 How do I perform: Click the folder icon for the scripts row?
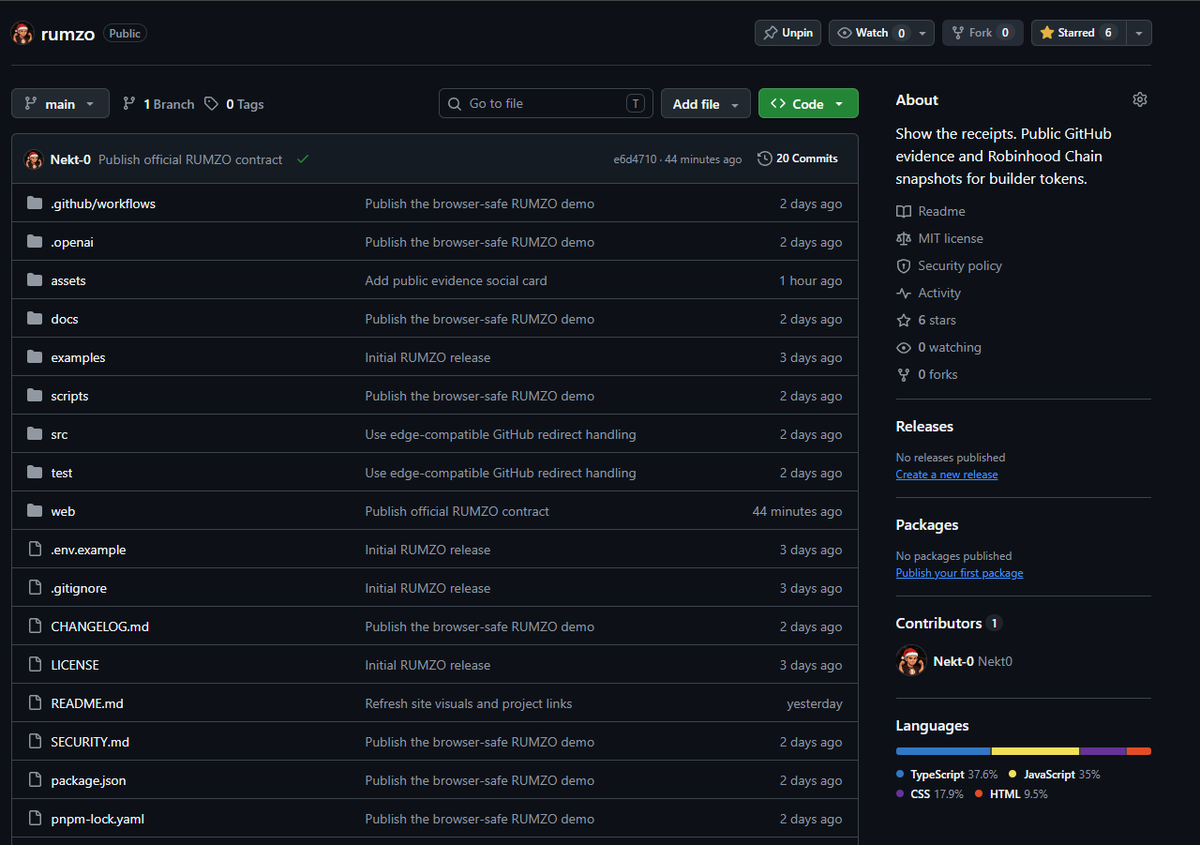pyautogui.click(x=35, y=396)
